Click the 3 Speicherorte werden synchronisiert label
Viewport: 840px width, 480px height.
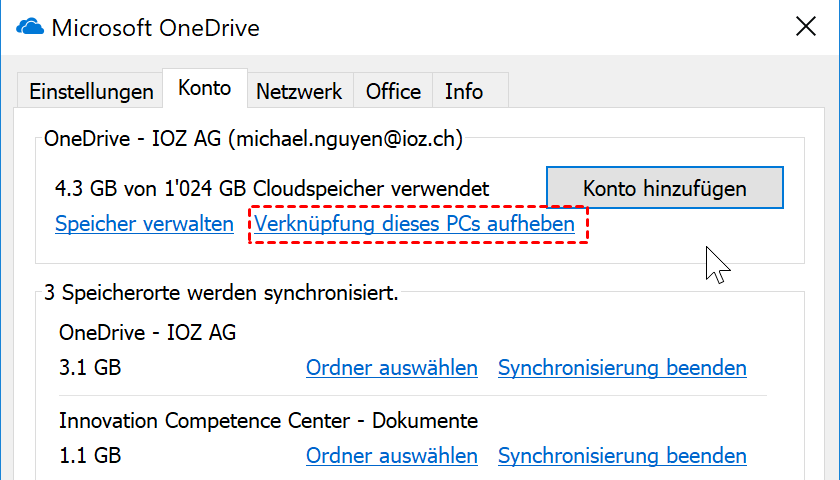point(221,294)
